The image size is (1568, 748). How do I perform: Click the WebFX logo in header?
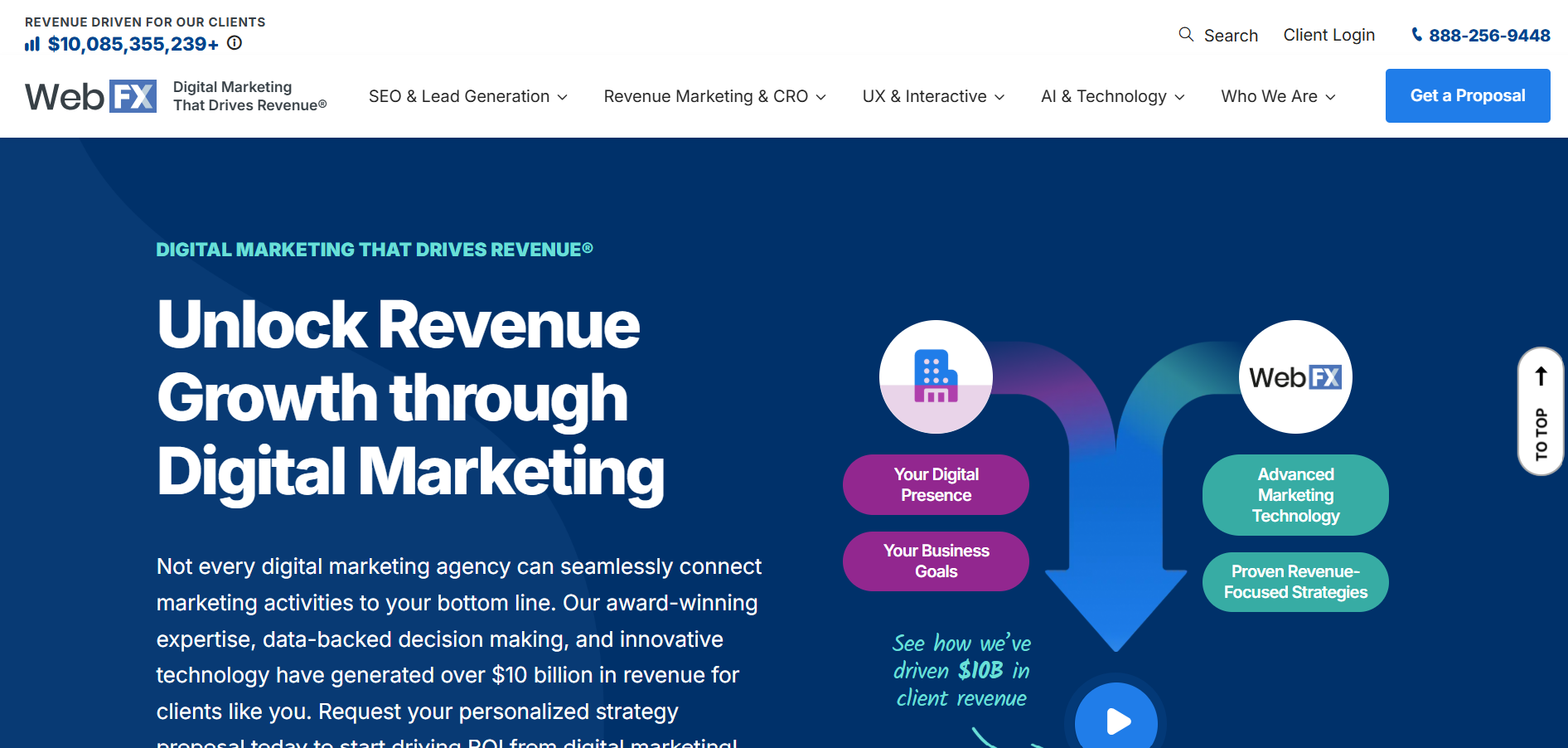(90, 96)
